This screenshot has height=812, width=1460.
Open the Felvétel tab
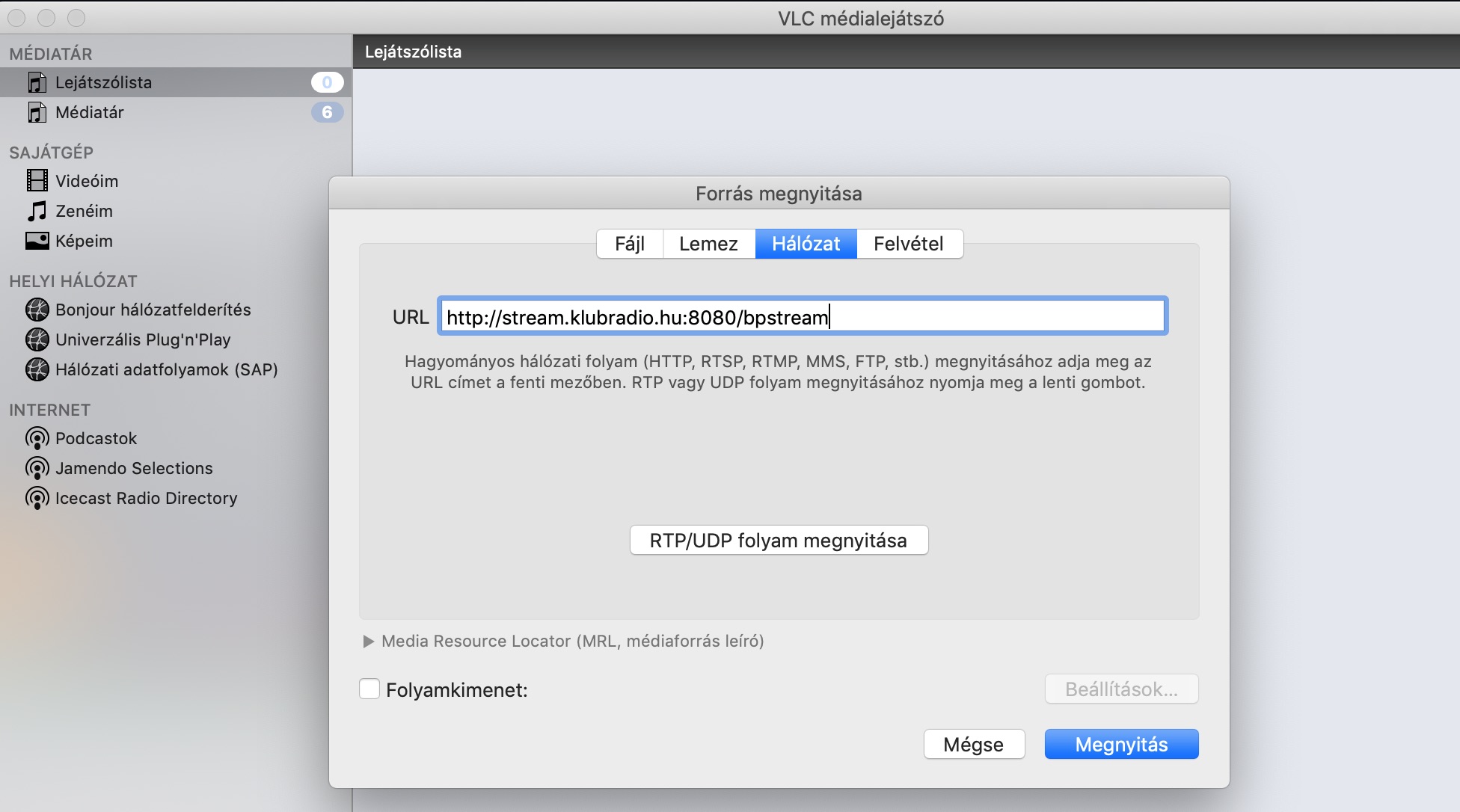pos(908,244)
